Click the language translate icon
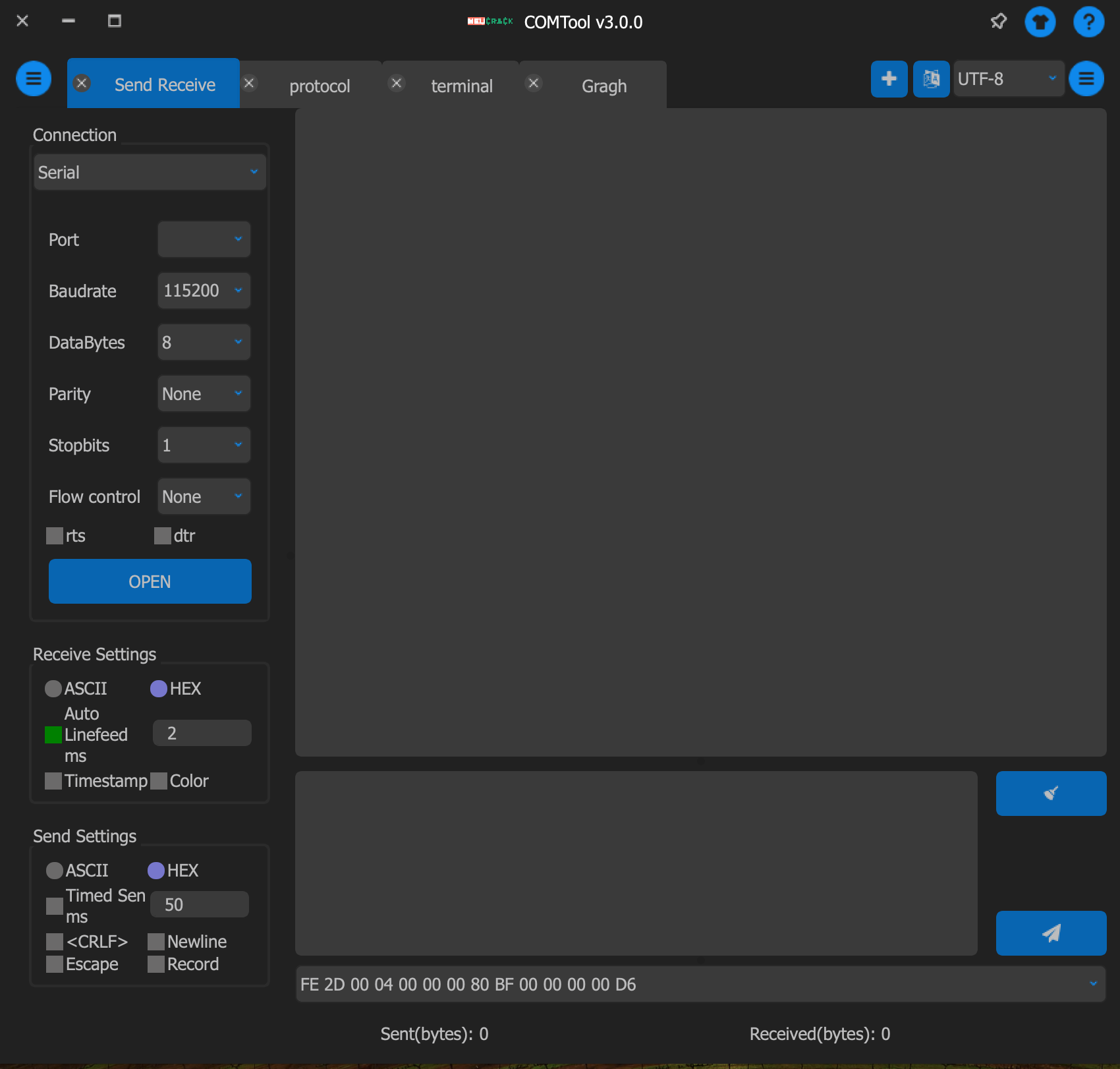The image size is (1120, 1069). [931, 79]
